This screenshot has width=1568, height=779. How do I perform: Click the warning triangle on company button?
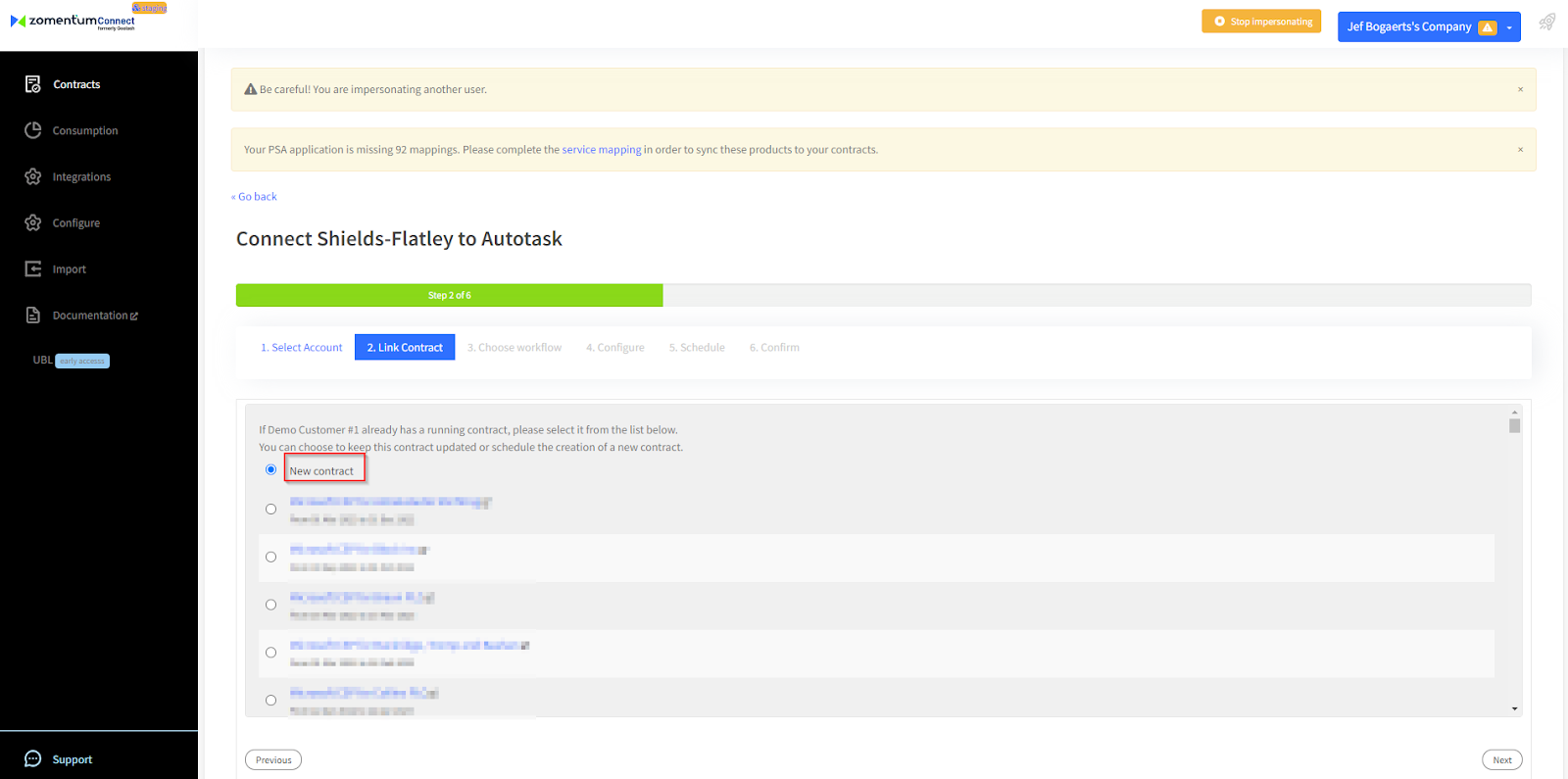1488,27
